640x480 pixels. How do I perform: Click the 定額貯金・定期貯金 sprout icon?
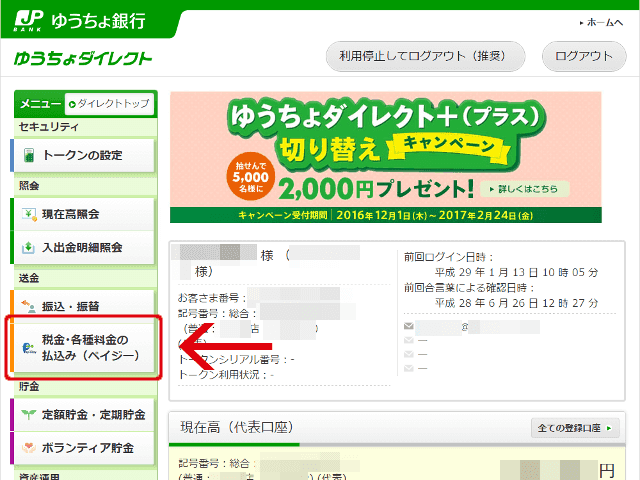(29, 415)
